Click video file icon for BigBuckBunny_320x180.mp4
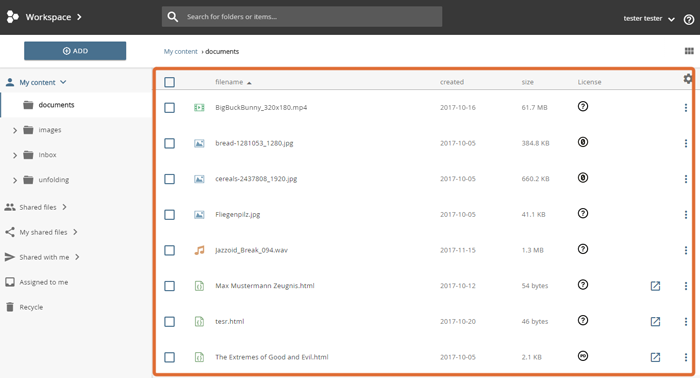The height and width of the screenshot is (378, 700). click(199, 108)
